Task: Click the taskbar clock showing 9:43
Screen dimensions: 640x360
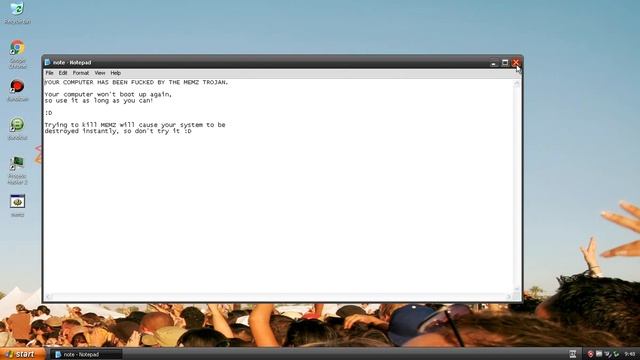Action: pyautogui.click(x=629, y=354)
